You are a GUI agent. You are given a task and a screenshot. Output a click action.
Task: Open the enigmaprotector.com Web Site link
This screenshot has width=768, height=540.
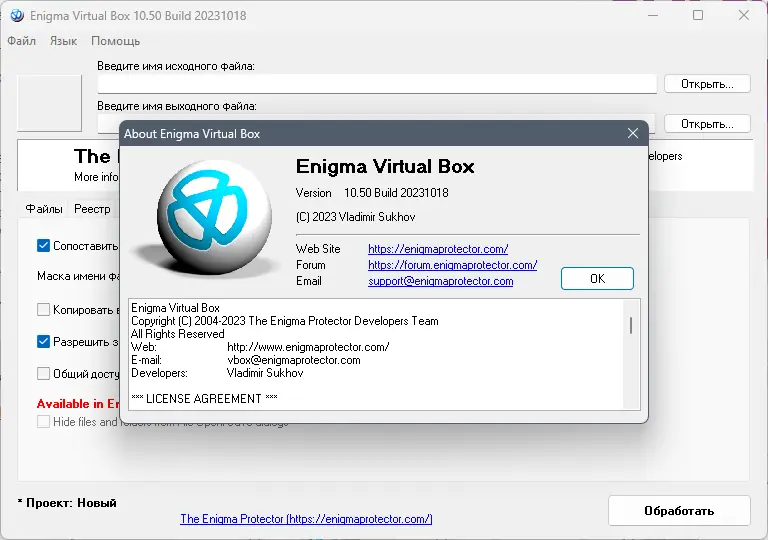point(438,249)
